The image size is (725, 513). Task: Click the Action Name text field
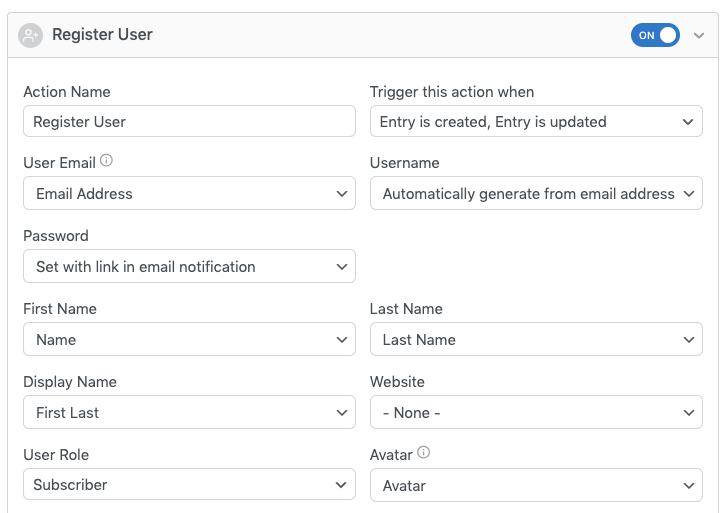tap(190, 121)
